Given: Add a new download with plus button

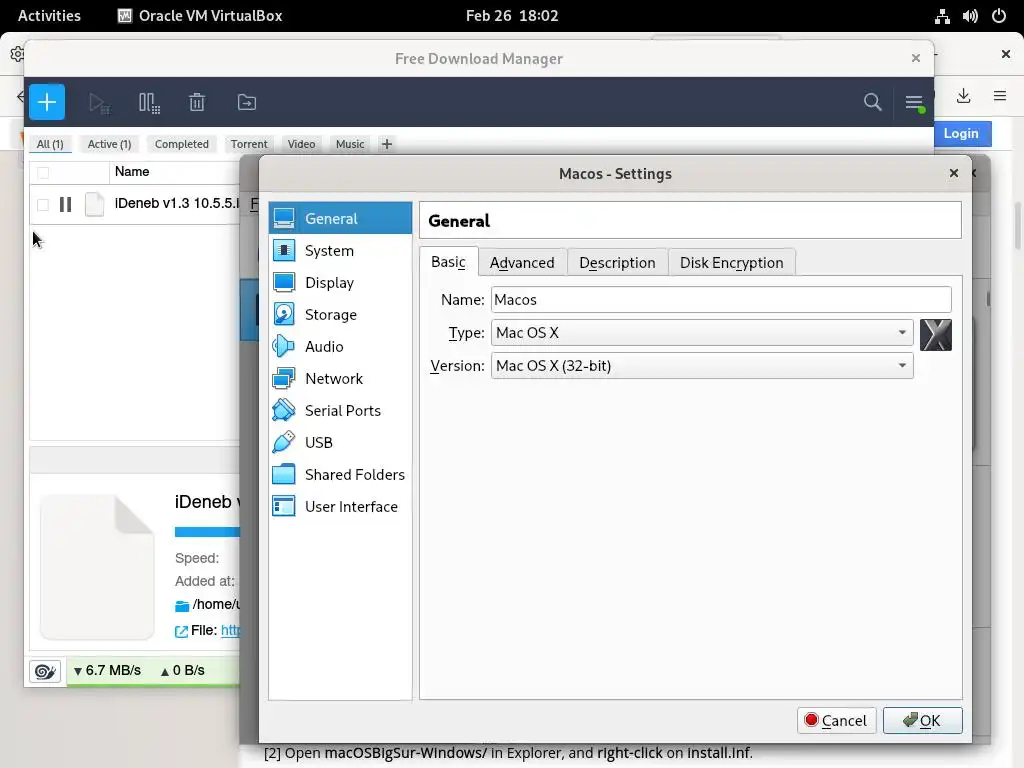Looking at the screenshot, I should [x=47, y=102].
